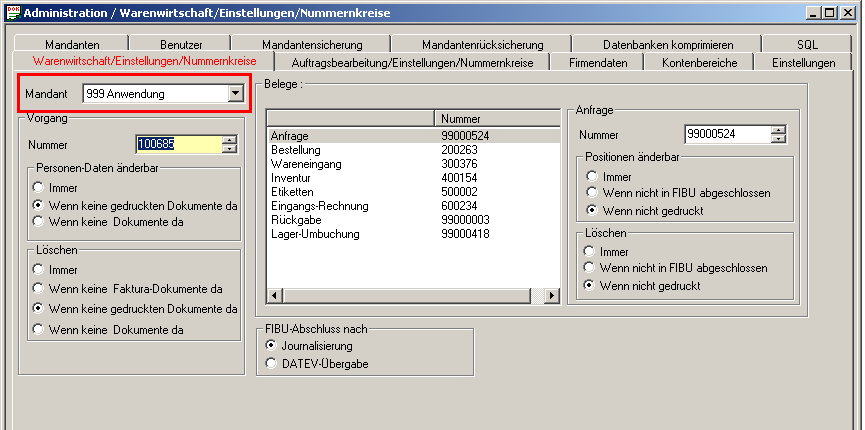Choose Journalisierung for FIBU-Abschluss
This screenshot has width=865, height=430.
click(271, 344)
